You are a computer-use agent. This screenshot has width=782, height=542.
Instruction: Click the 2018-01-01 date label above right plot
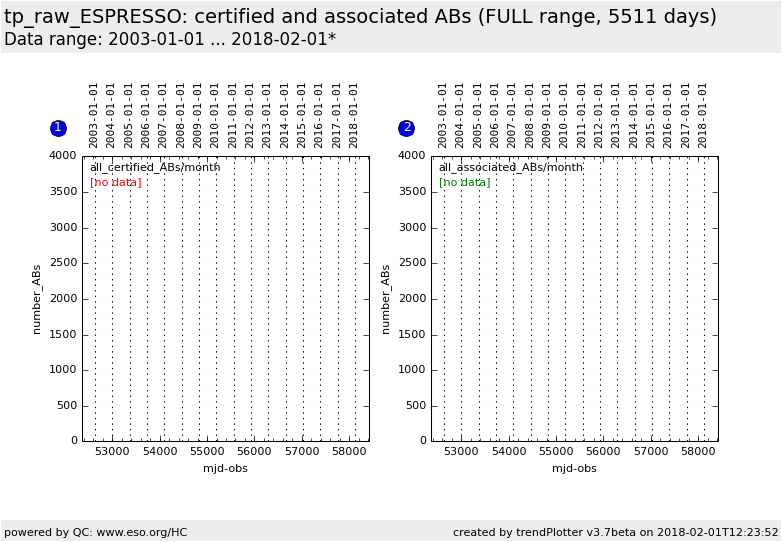pos(703,115)
